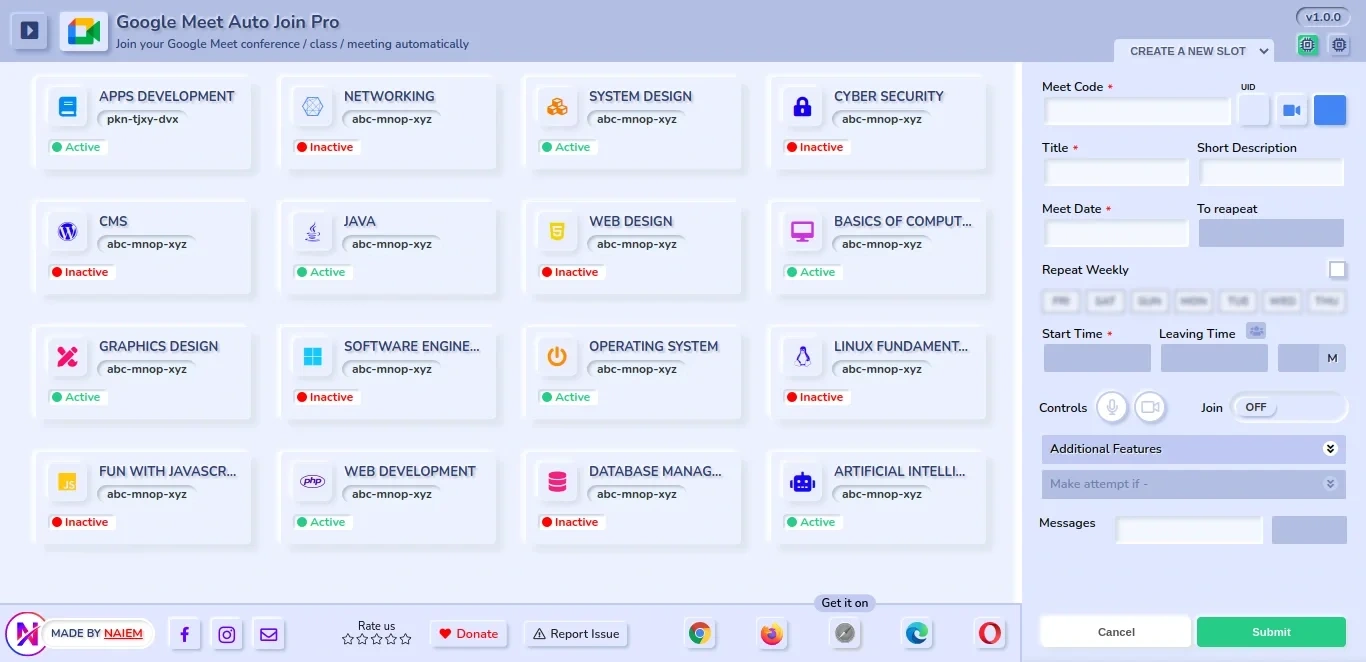The height and width of the screenshot is (662, 1366).
Task: Open the 'Make attempt if -' dropdown
Action: tap(1193, 484)
